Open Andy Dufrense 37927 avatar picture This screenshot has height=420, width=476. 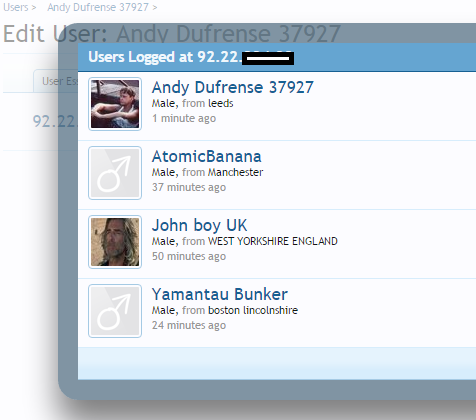point(115,104)
